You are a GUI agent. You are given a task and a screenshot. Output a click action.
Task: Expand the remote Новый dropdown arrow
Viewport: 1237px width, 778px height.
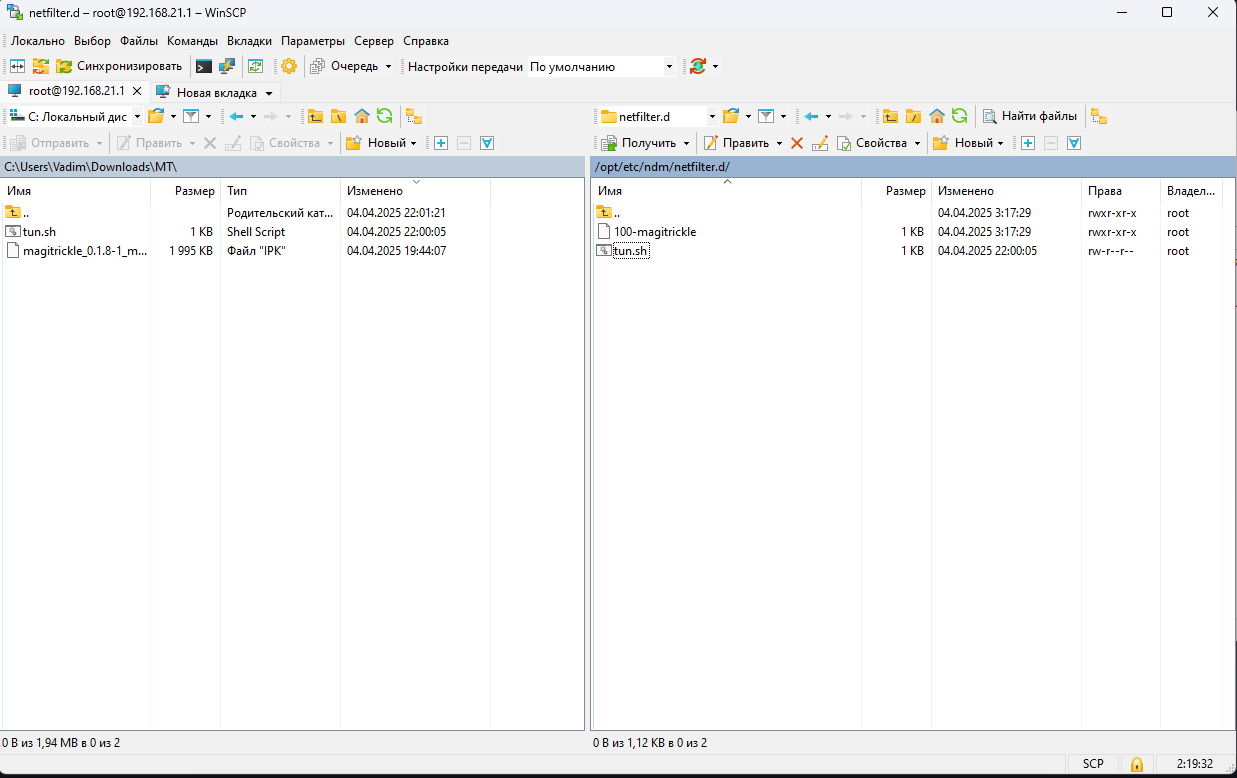[1000, 143]
